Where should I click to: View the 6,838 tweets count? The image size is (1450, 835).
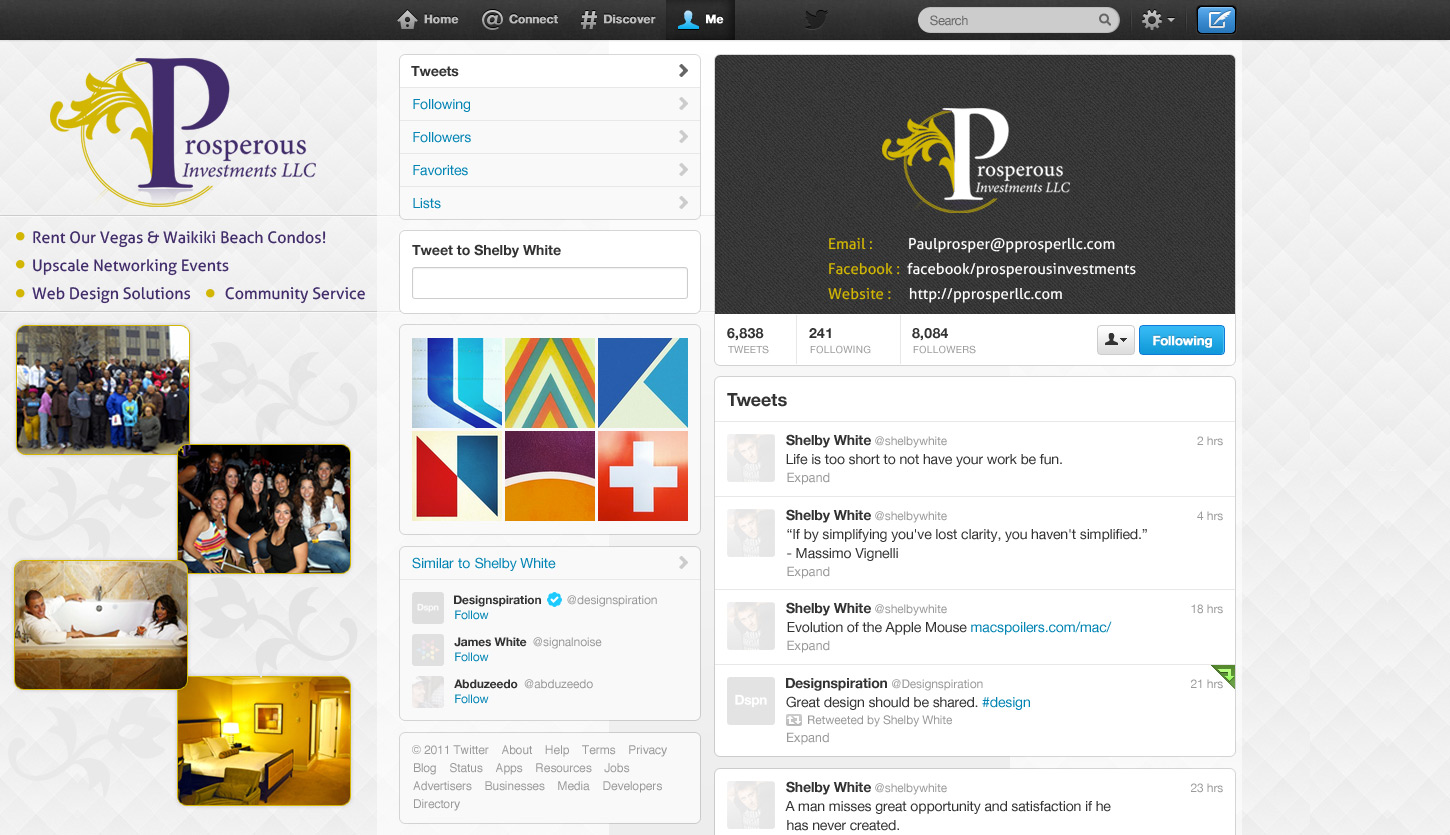748,340
